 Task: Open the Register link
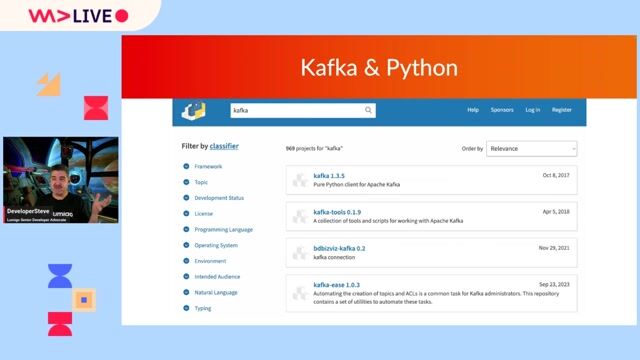click(562, 110)
